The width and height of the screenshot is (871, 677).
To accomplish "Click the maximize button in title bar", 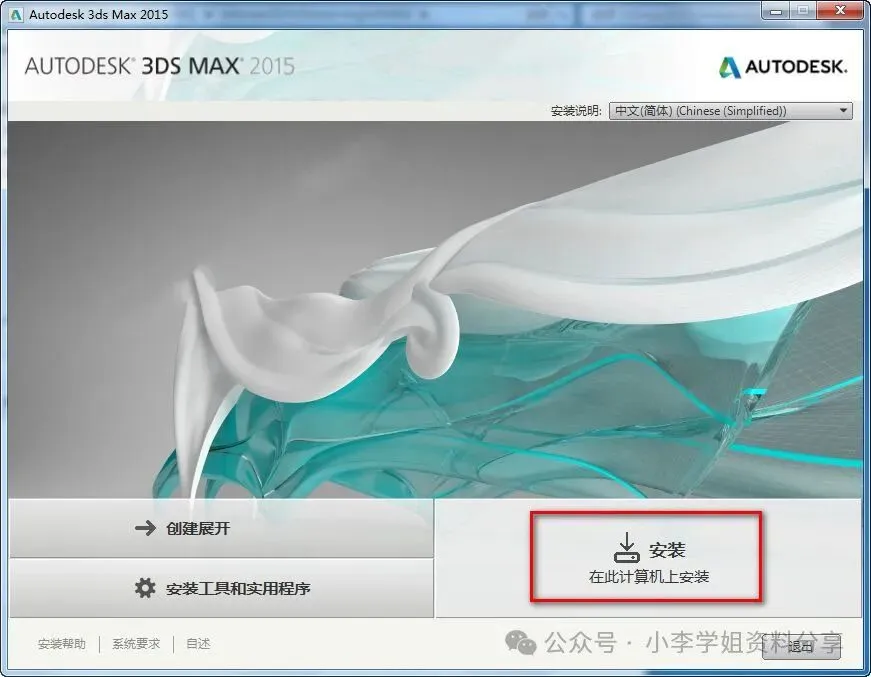I will 804,11.
